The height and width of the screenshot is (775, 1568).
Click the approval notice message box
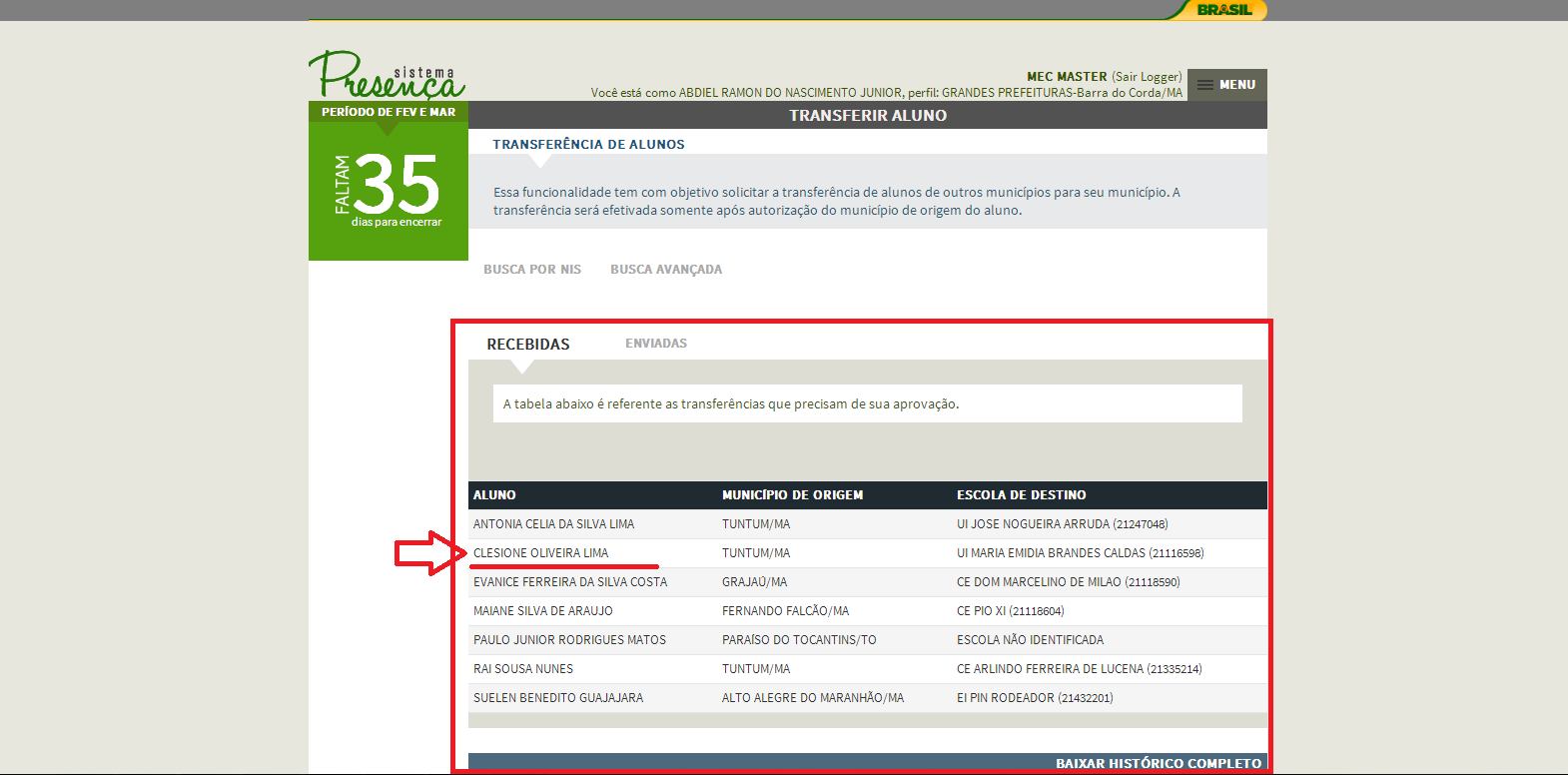[868, 403]
